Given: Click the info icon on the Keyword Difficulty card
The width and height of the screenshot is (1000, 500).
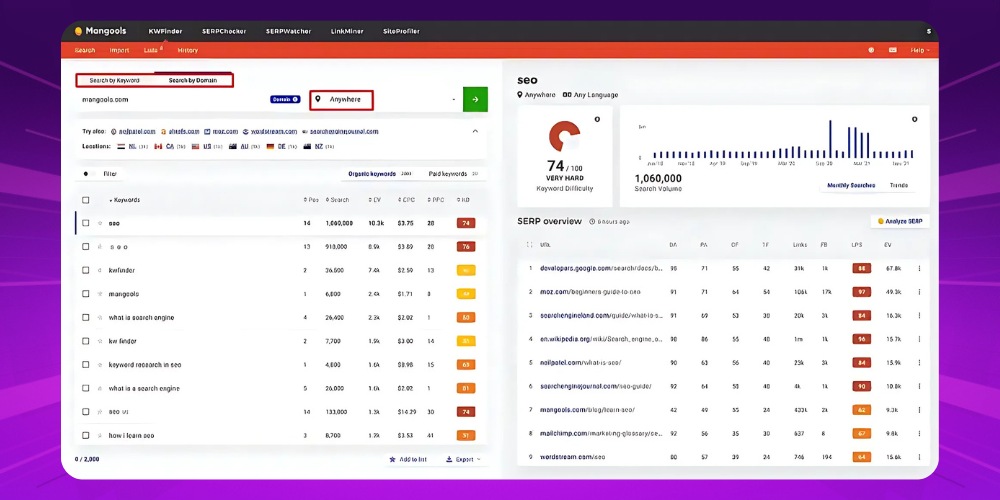Looking at the screenshot, I should click(597, 119).
